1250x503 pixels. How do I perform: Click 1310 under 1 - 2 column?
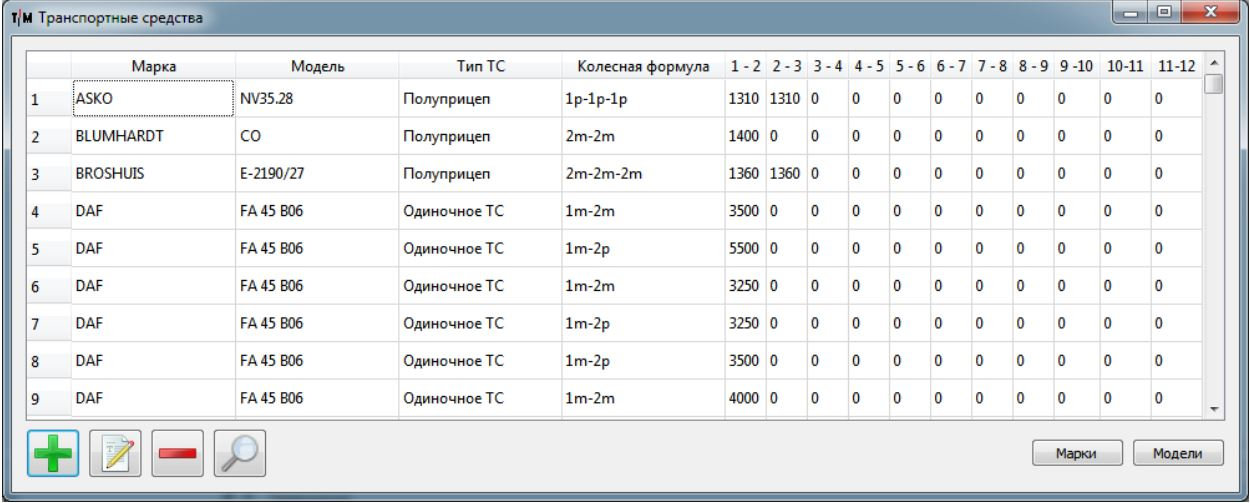[x=746, y=98]
